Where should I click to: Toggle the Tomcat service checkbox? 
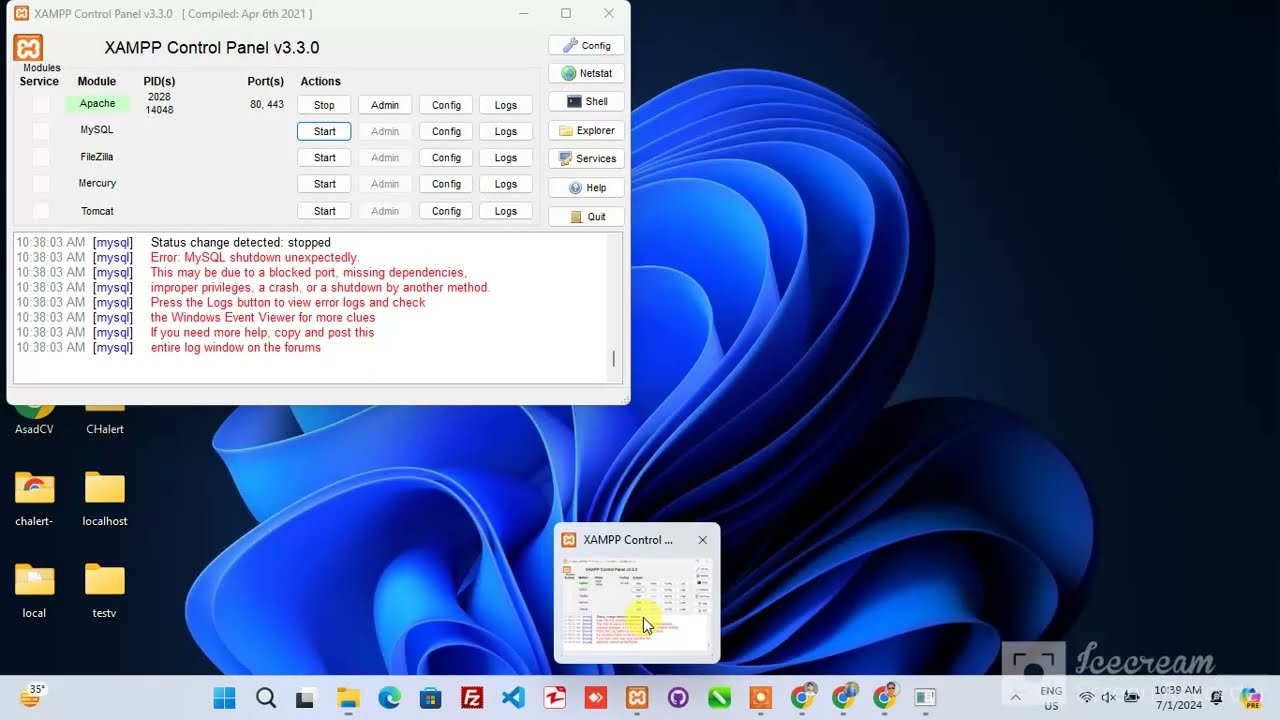[x=41, y=211]
